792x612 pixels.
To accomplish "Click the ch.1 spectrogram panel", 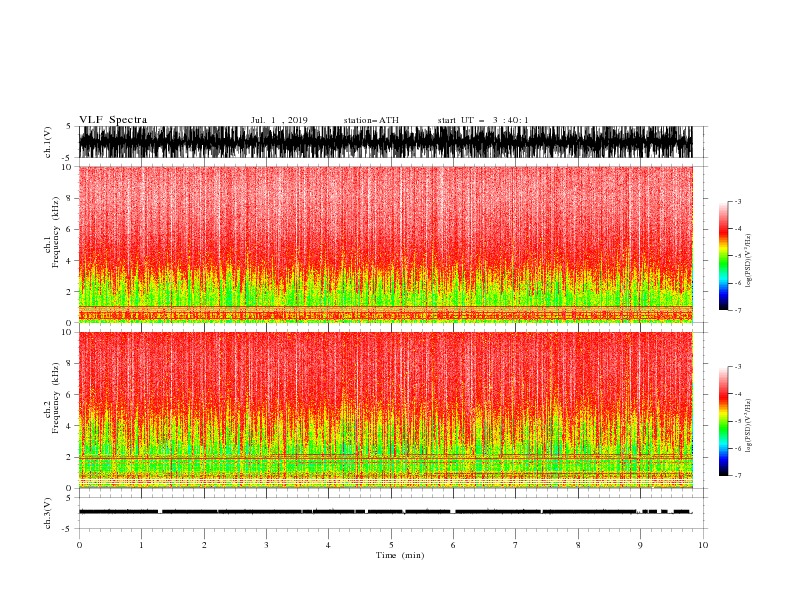I will click(x=385, y=244).
